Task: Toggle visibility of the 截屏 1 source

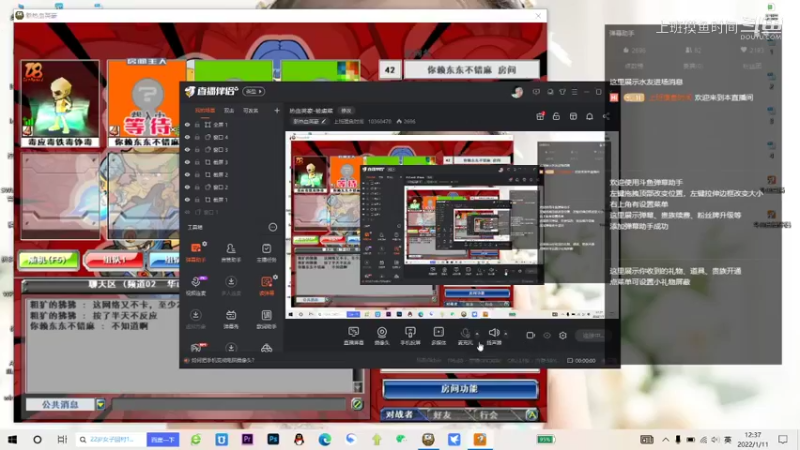Action: (187, 199)
